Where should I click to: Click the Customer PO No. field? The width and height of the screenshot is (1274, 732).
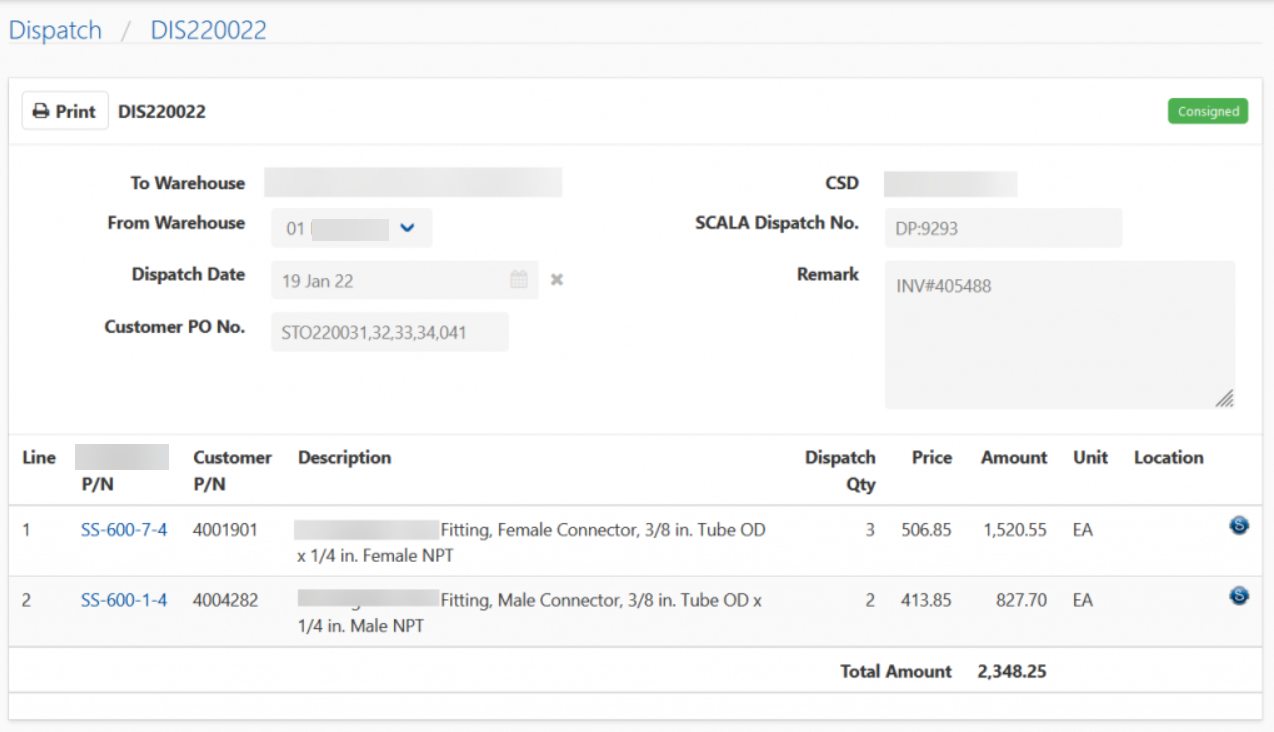coord(389,332)
